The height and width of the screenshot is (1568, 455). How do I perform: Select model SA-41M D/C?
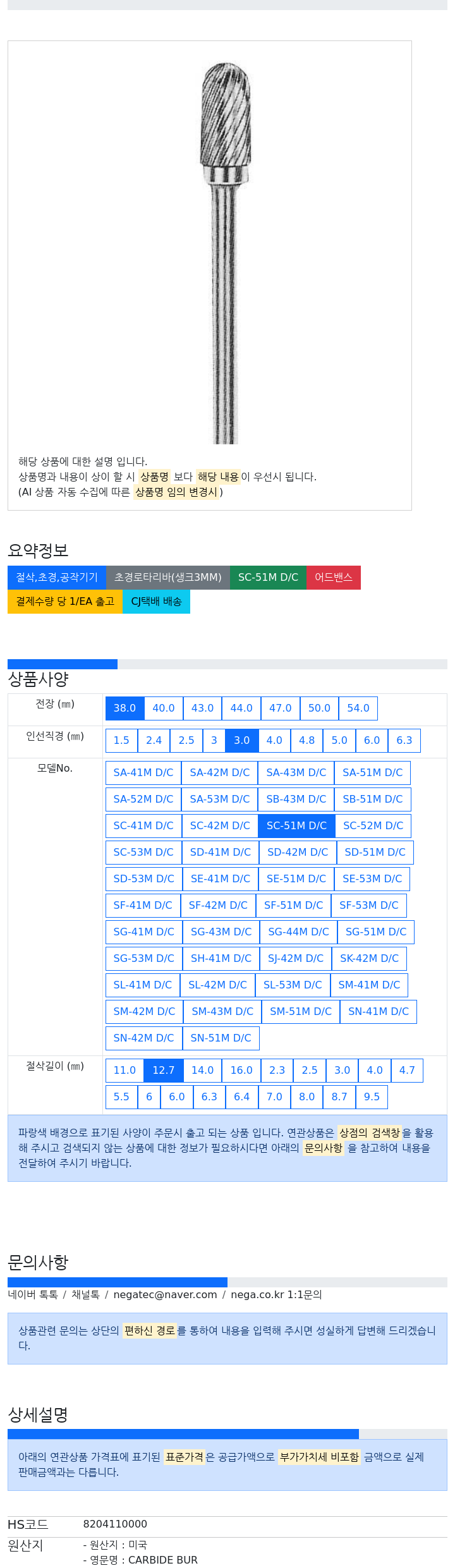(143, 772)
